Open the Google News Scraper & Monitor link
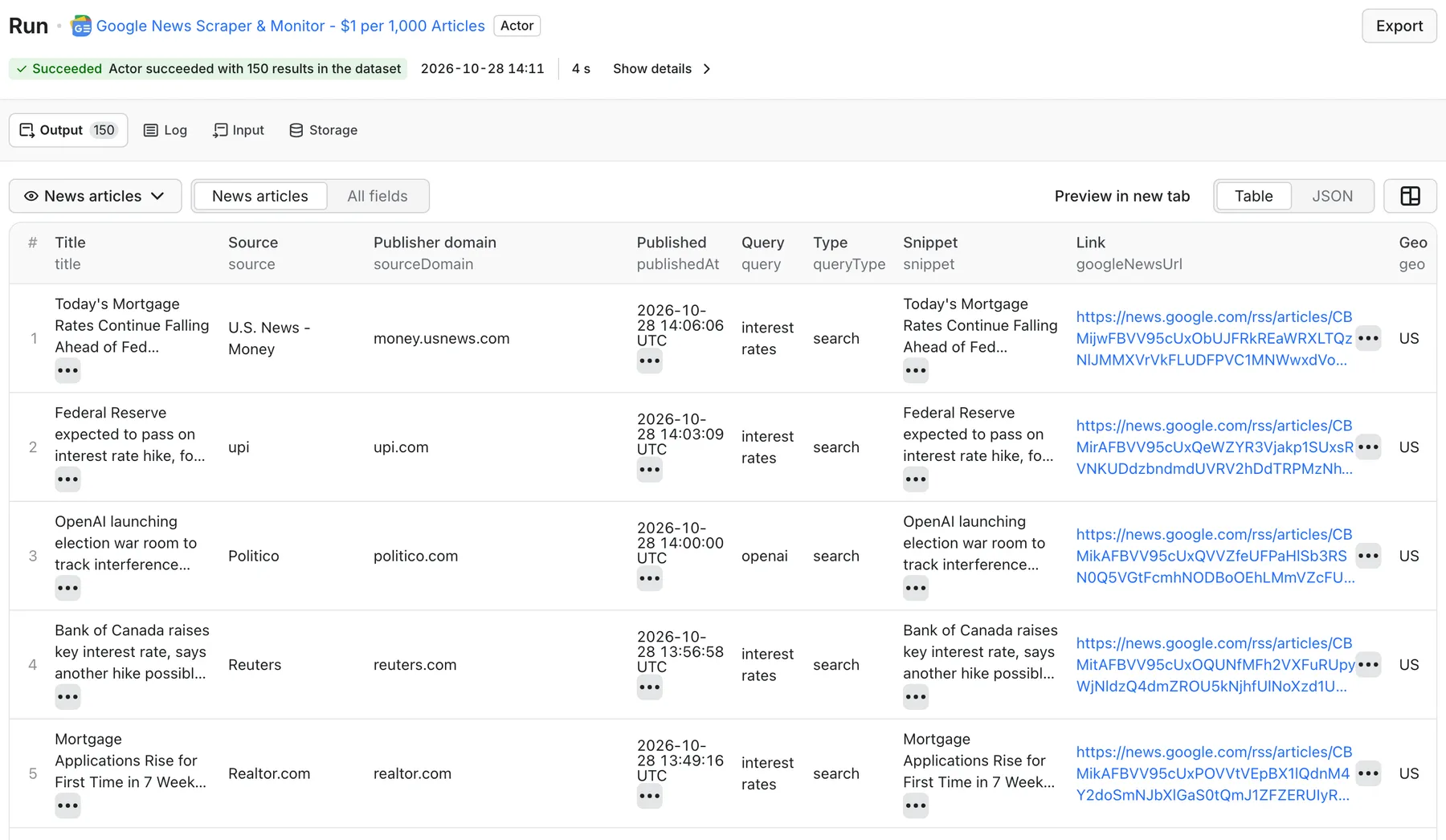The width and height of the screenshot is (1446, 840). coord(291,26)
